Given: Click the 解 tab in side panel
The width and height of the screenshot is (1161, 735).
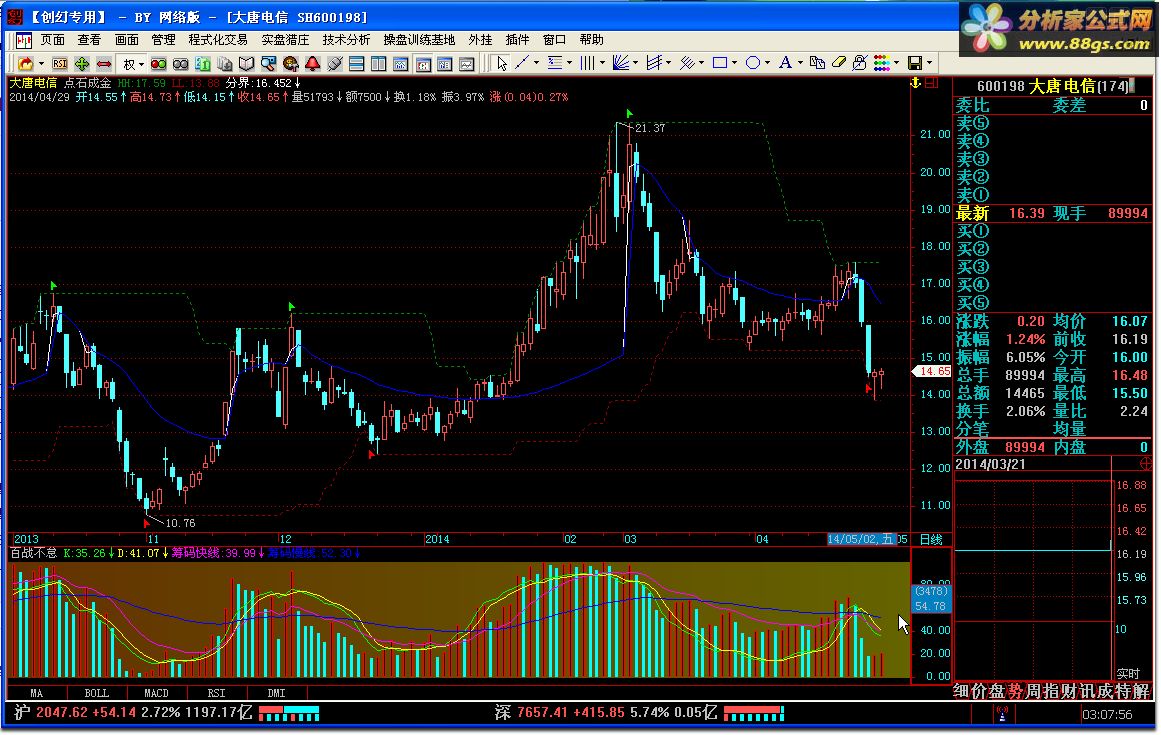Looking at the screenshot, I should click(1141, 691).
